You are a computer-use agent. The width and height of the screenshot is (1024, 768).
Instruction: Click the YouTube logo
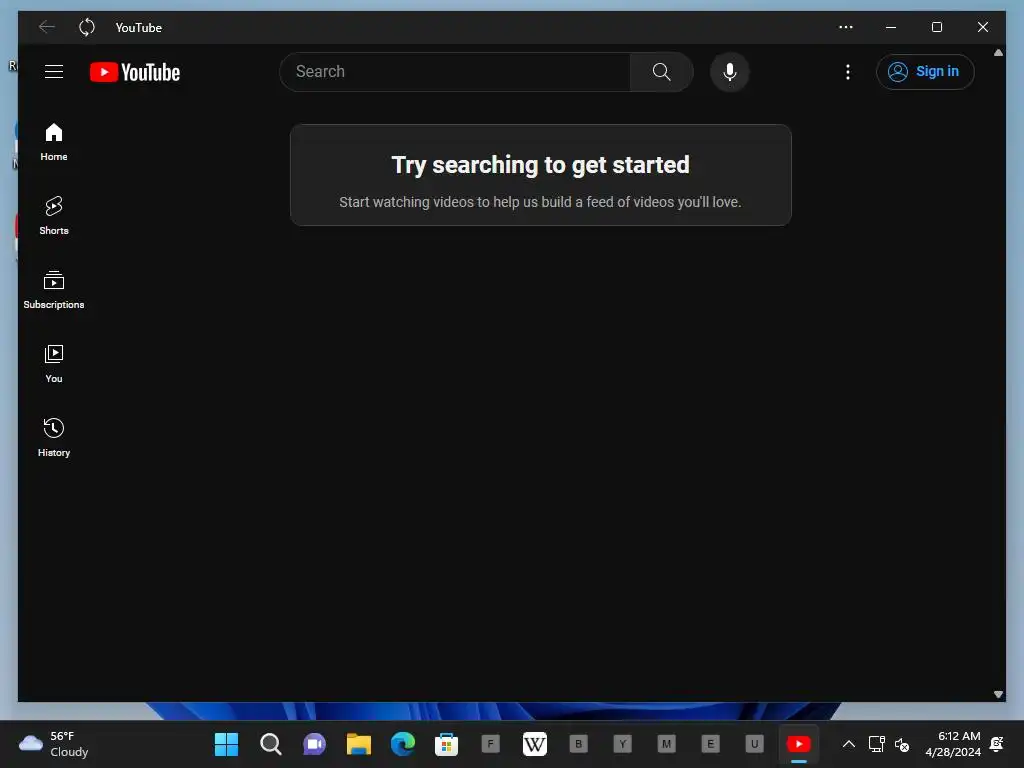pyautogui.click(x=135, y=72)
